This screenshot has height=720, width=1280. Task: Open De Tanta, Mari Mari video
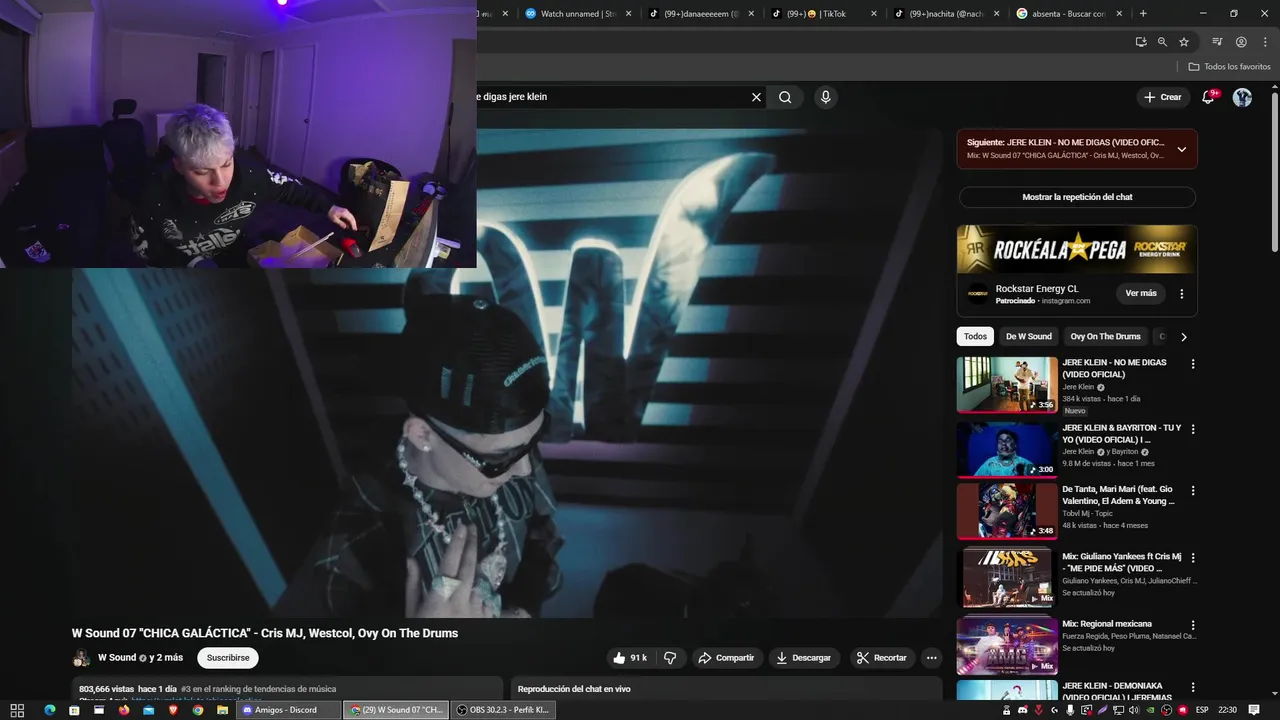tap(1007, 511)
